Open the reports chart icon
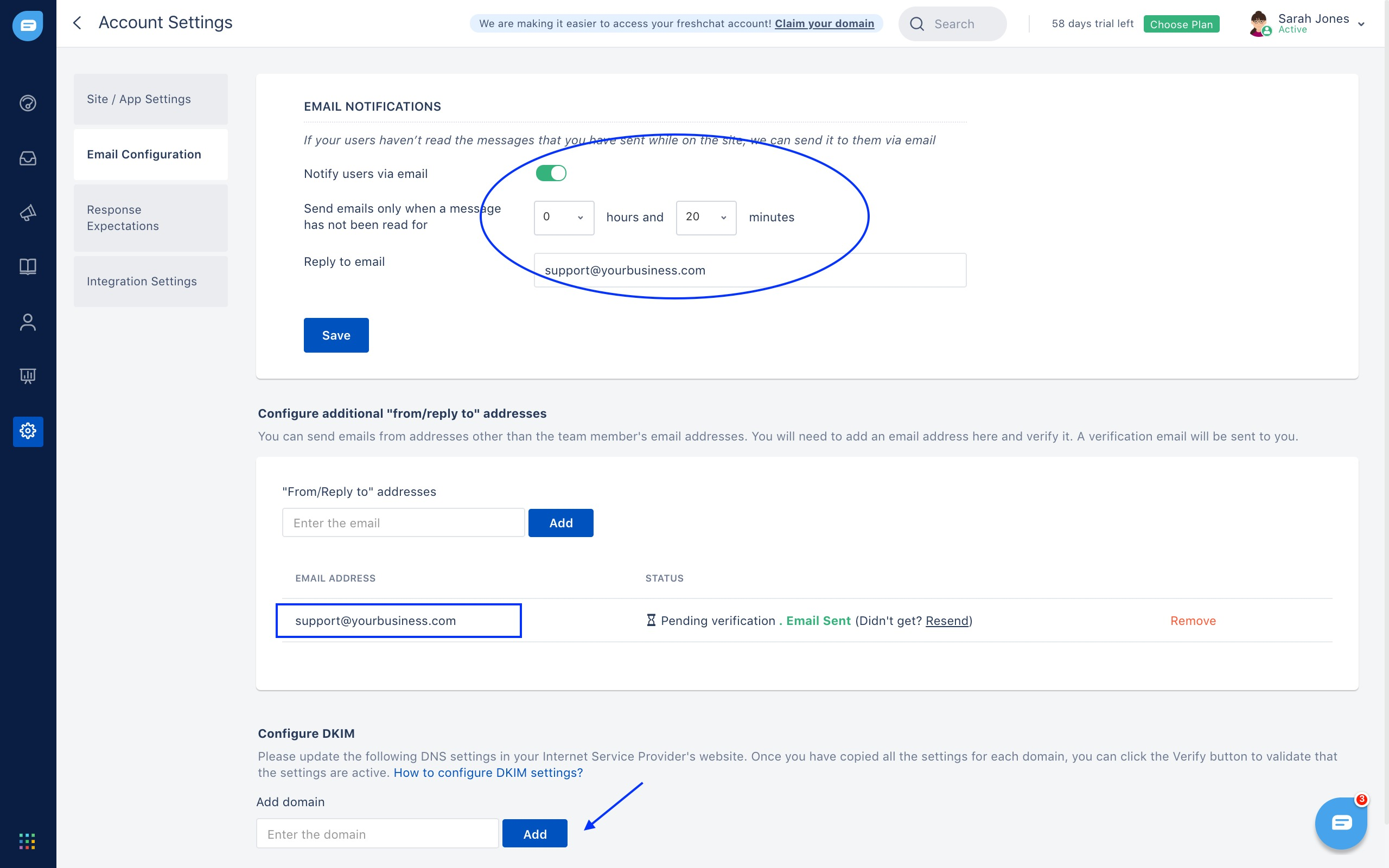 [28, 376]
